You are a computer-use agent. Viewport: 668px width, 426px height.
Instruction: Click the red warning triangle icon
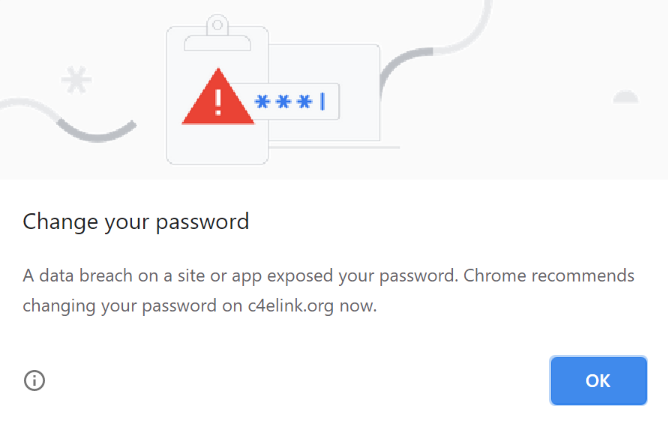pos(217,100)
